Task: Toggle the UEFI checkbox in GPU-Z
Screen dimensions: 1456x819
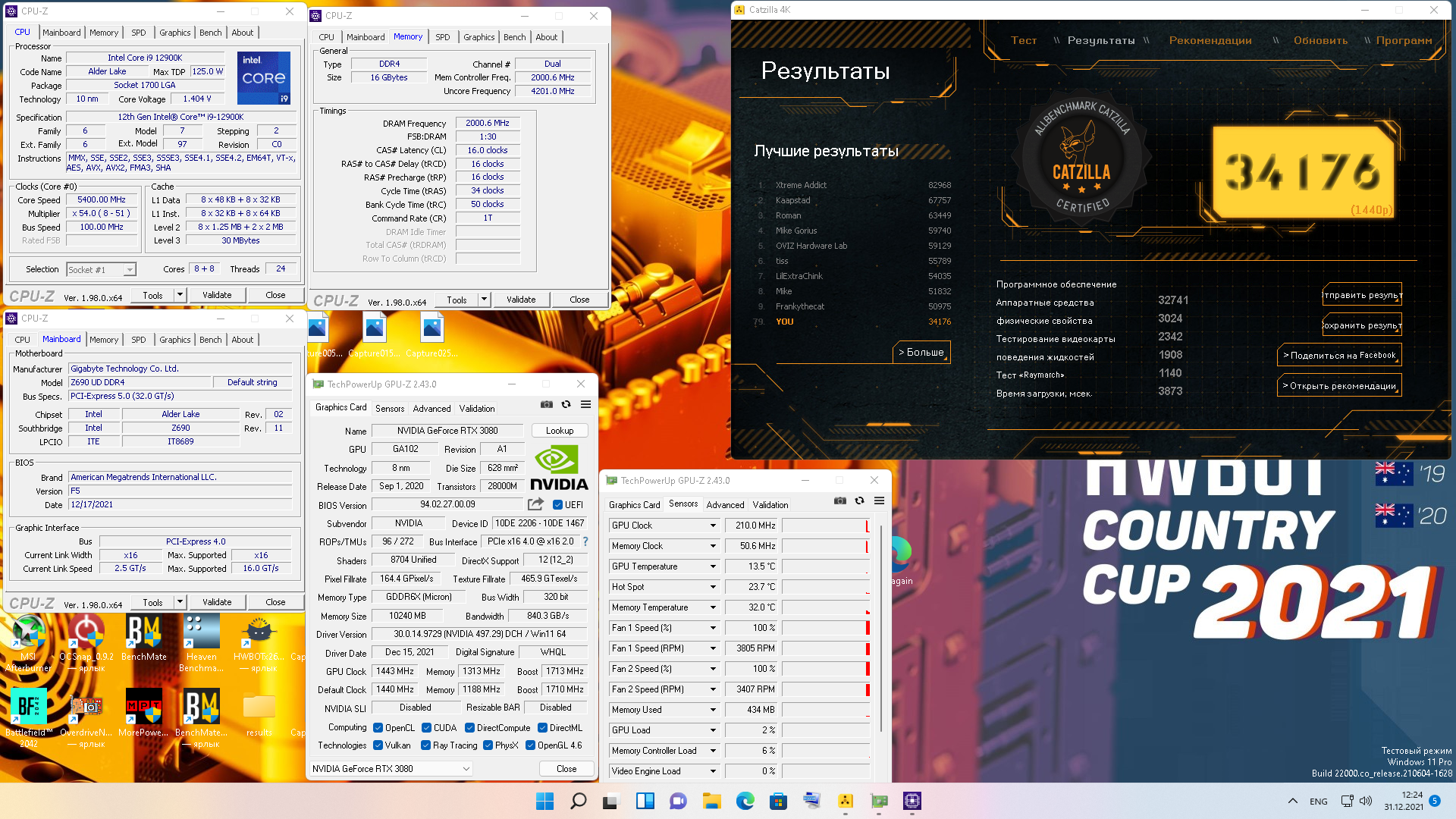Action: pyautogui.click(x=557, y=505)
